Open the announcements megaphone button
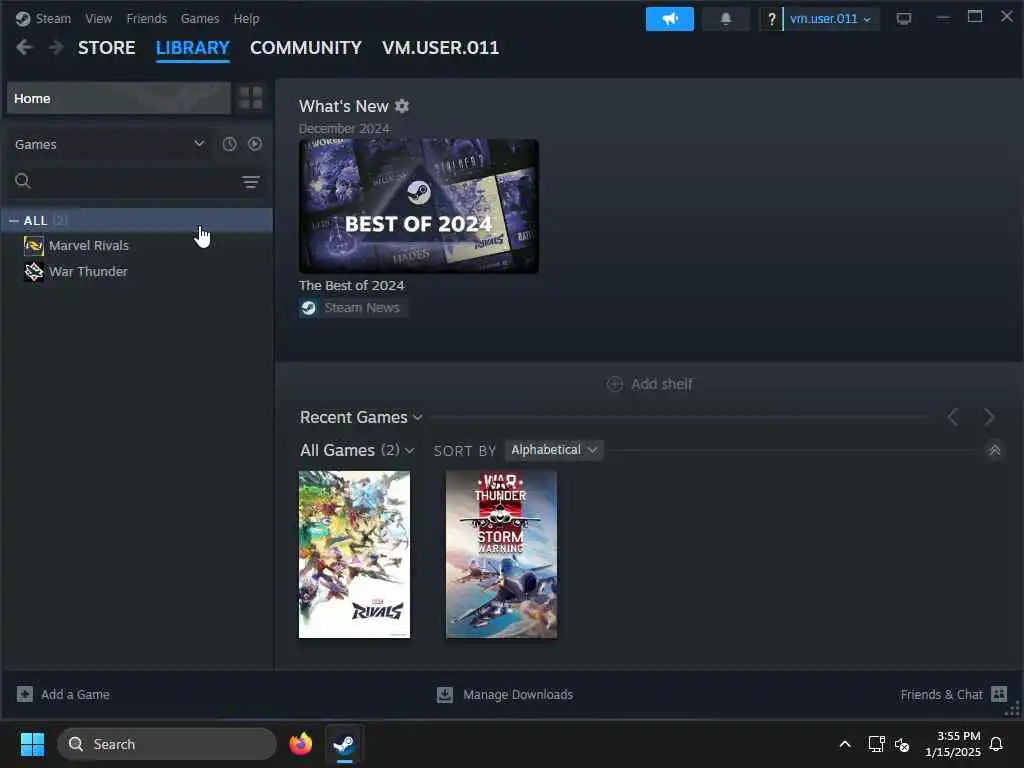 669,19
